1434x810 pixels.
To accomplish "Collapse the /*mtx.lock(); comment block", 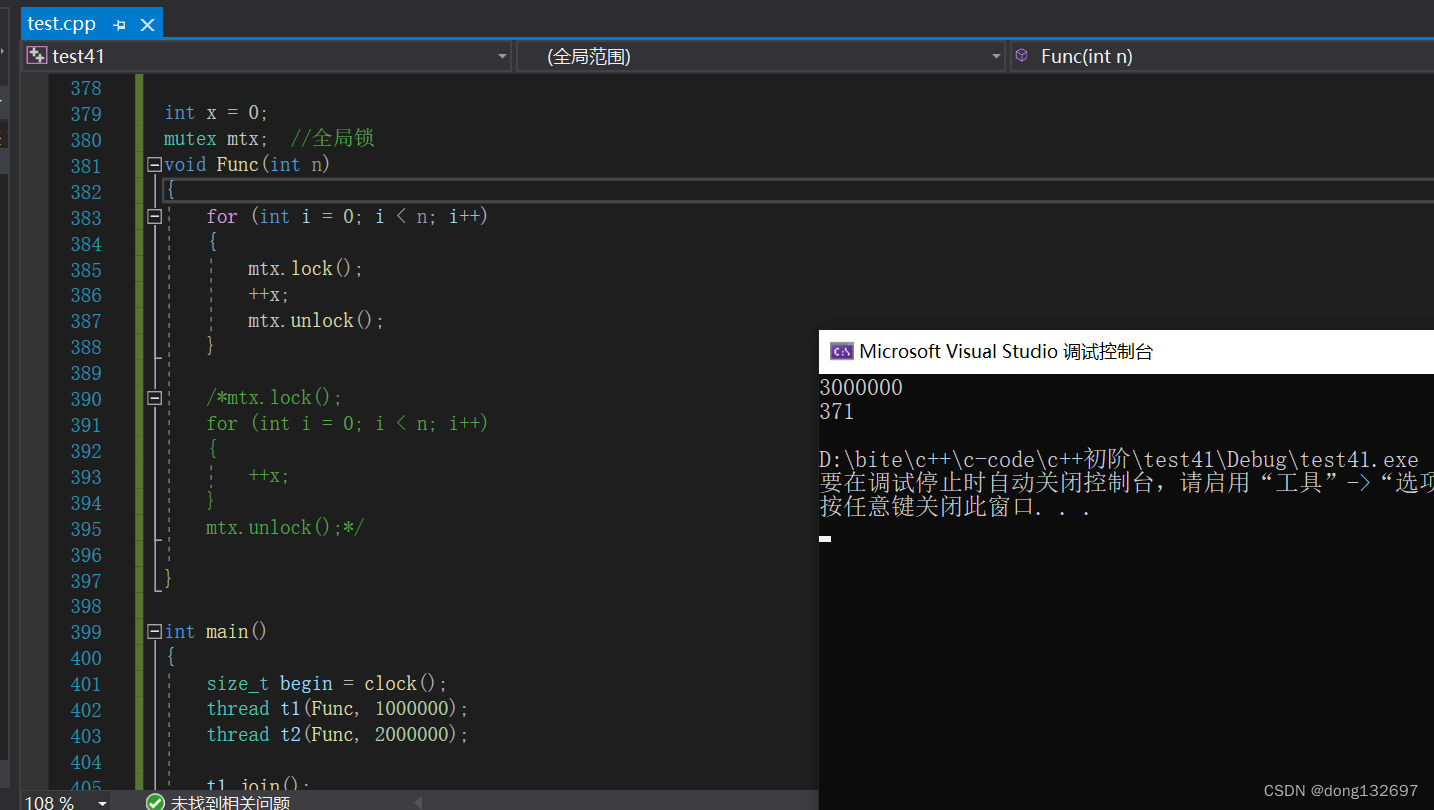I will tap(154, 398).
